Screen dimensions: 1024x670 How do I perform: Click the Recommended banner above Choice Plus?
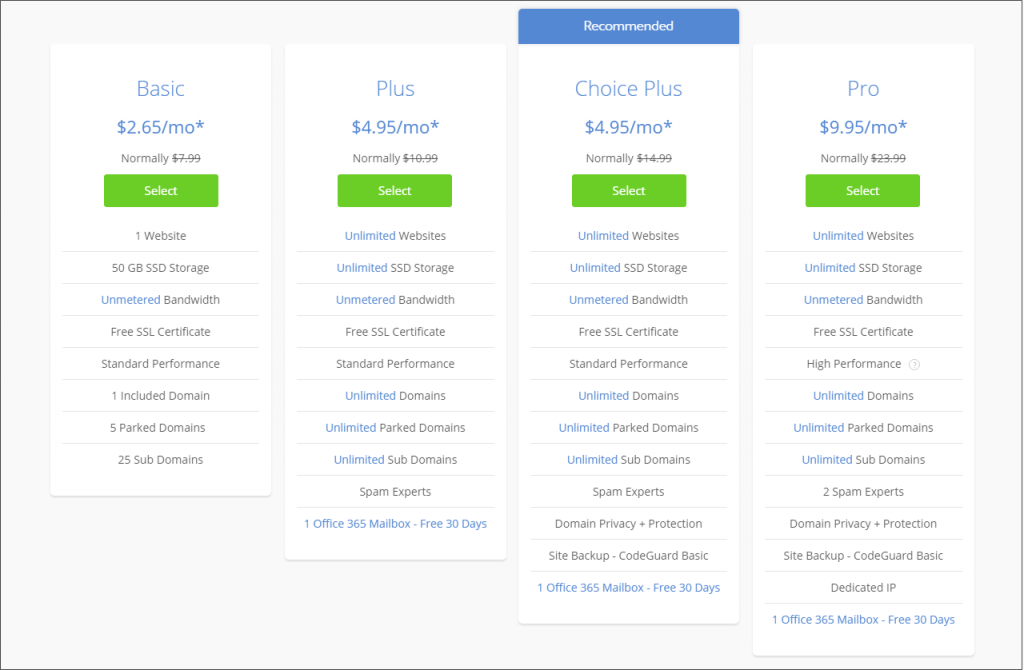tap(628, 25)
